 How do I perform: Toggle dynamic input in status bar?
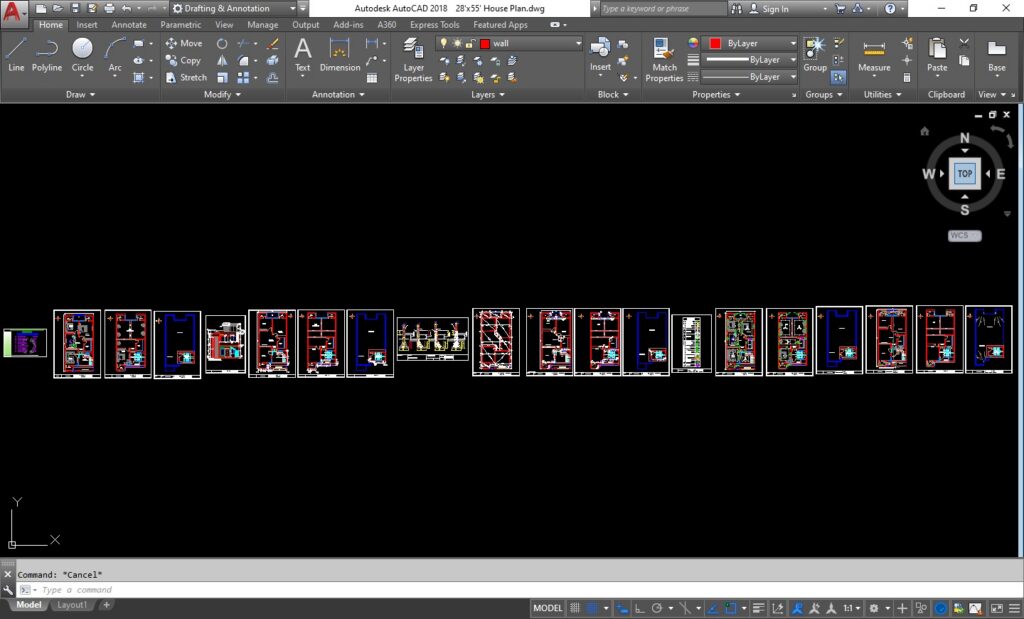(x=622, y=608)
